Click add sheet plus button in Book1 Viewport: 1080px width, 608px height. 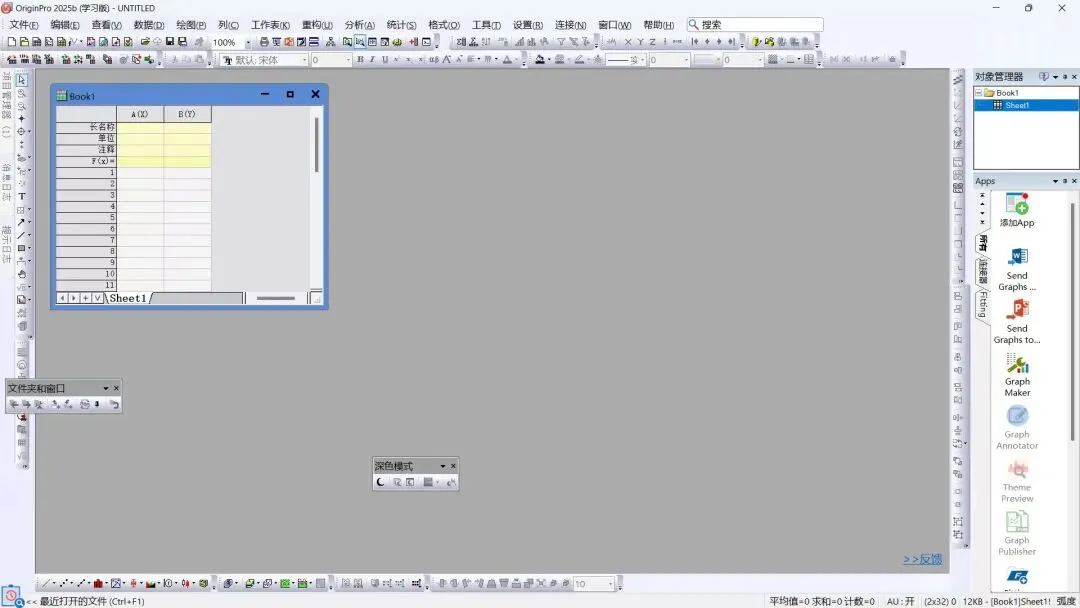coord(85,298)
